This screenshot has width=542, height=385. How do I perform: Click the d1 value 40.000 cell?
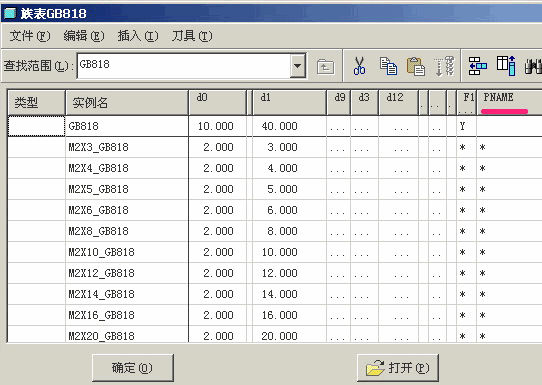(x=289, y=126)
